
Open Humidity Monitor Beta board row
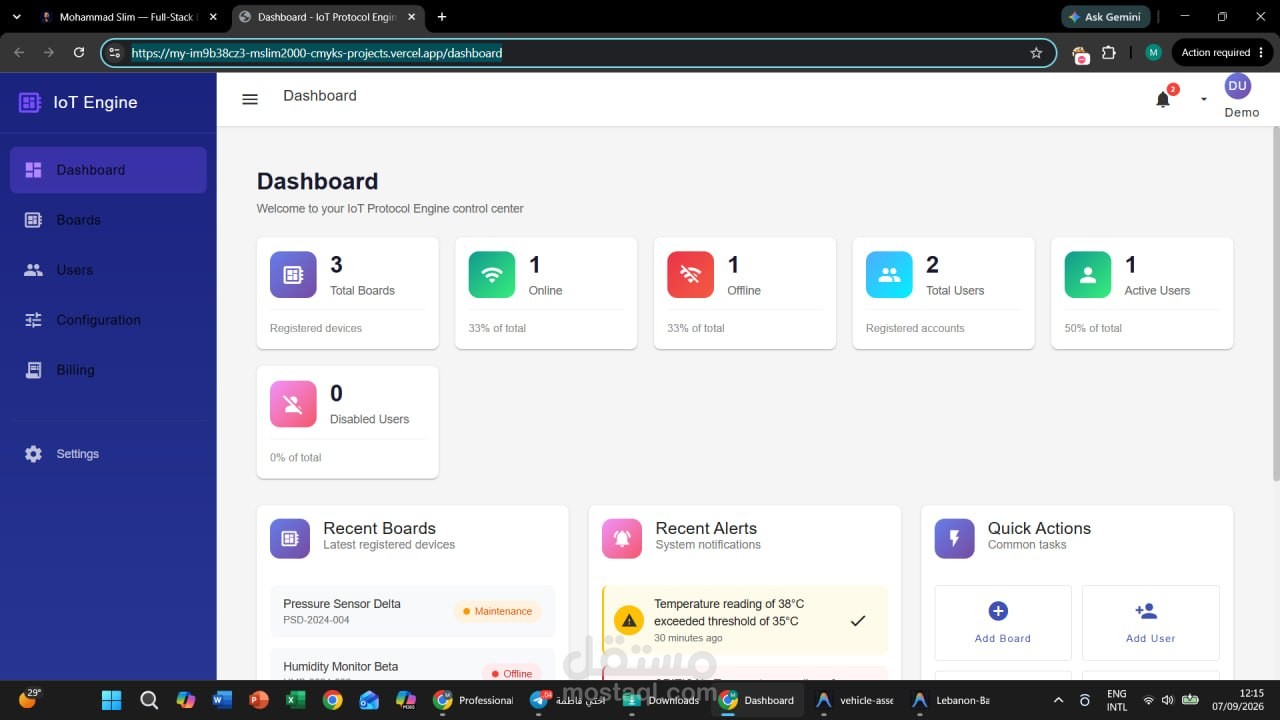[413, 665]
